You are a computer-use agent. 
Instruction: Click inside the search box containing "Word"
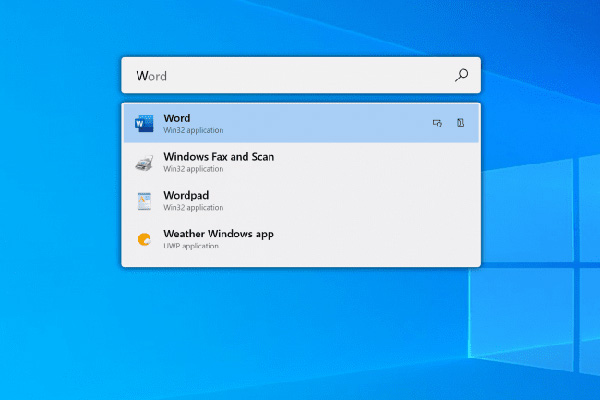[x=301, y=75]
